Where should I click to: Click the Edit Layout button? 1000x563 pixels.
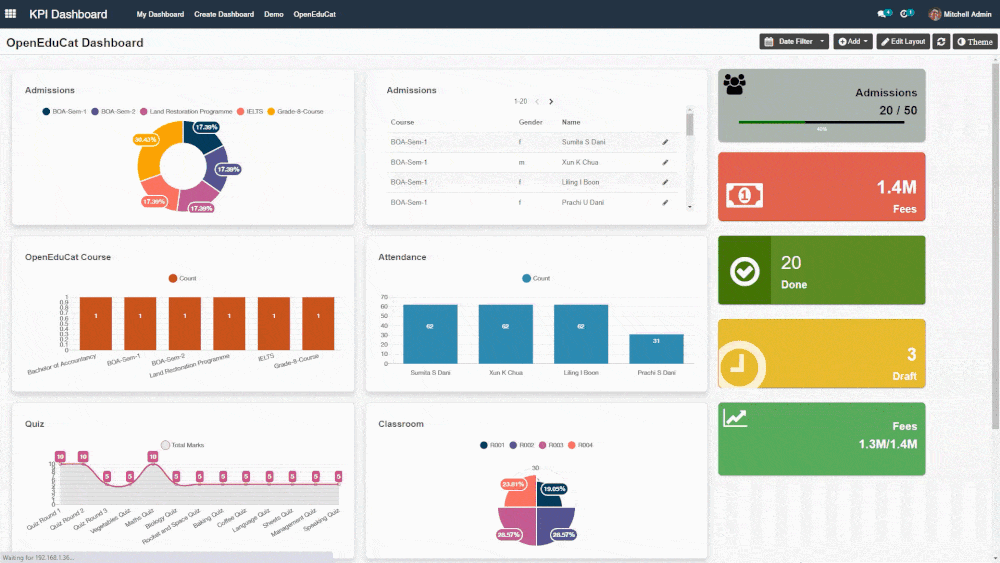tap(903, 41)
